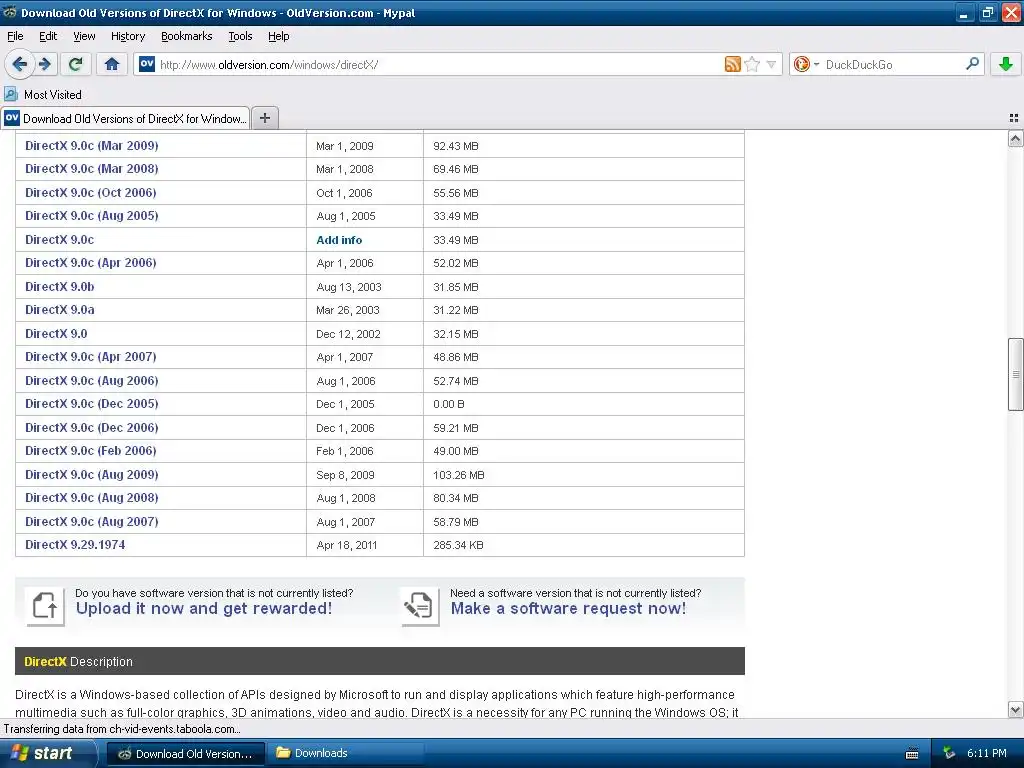Open the DuckDuckGo search engine selector
The image size is (1024, 768).
(806, 64)
